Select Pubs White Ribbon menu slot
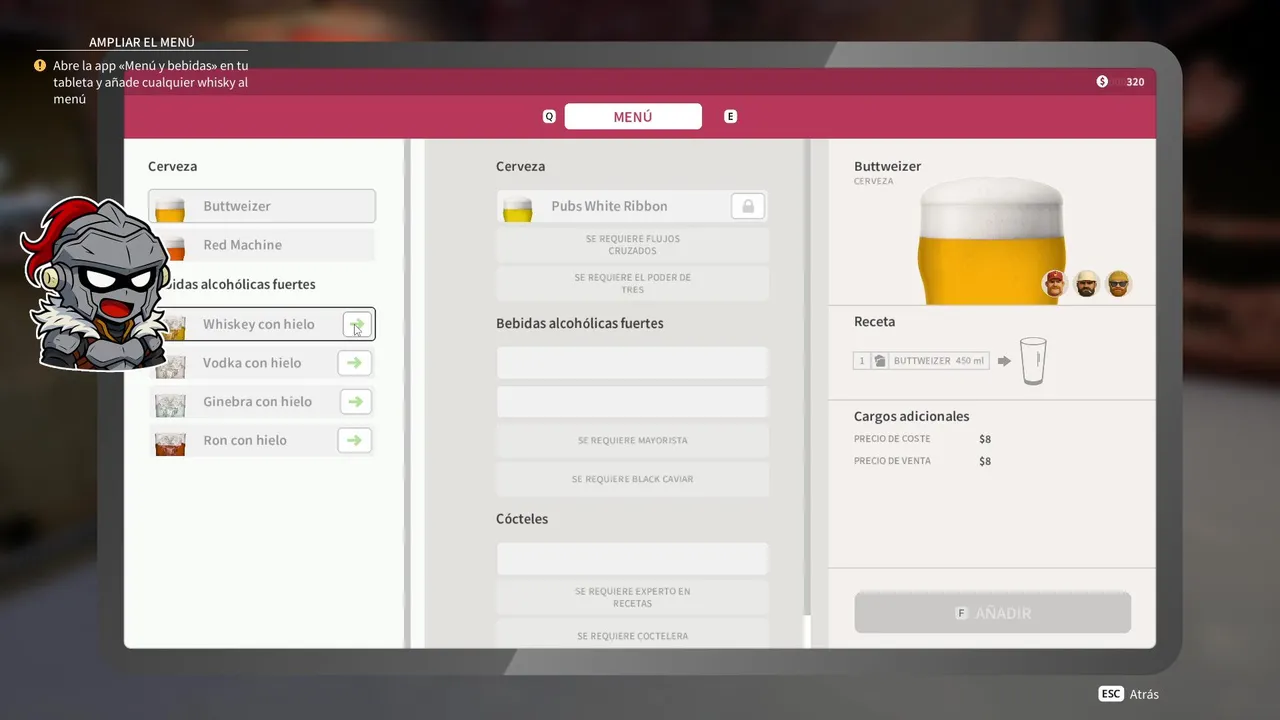Image resolution: width=1280 pixels, height=720 pixels. coord(632,206)
